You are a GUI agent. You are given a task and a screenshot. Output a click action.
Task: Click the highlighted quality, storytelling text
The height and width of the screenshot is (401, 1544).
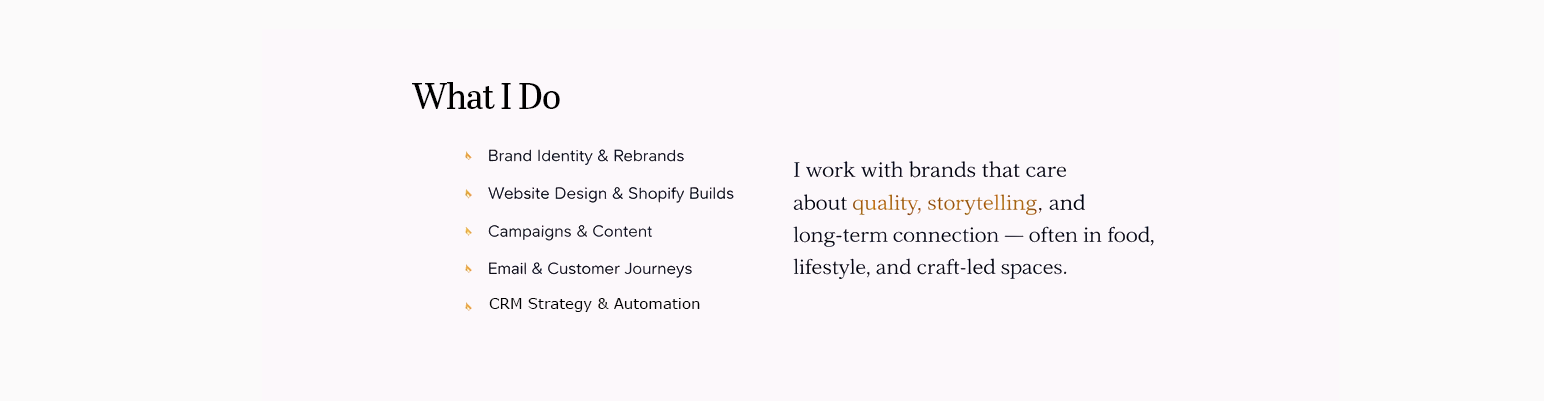coord(945,203)
